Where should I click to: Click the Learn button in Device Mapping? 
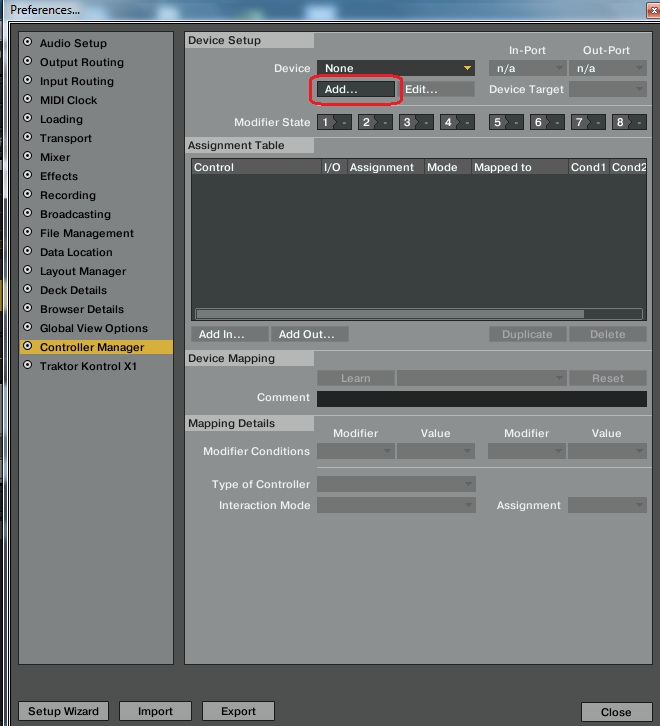tap(356, 378)
